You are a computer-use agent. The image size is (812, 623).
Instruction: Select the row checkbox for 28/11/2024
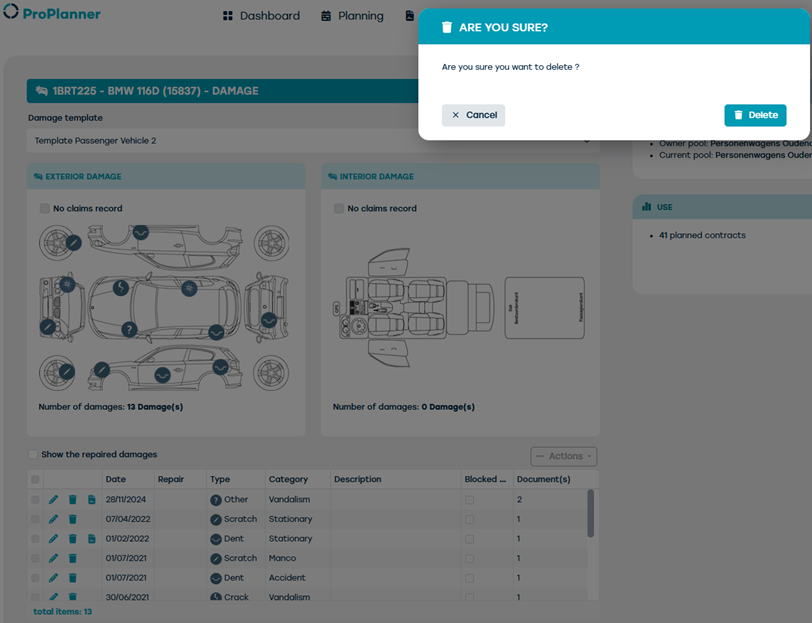(x=35, y=500)
